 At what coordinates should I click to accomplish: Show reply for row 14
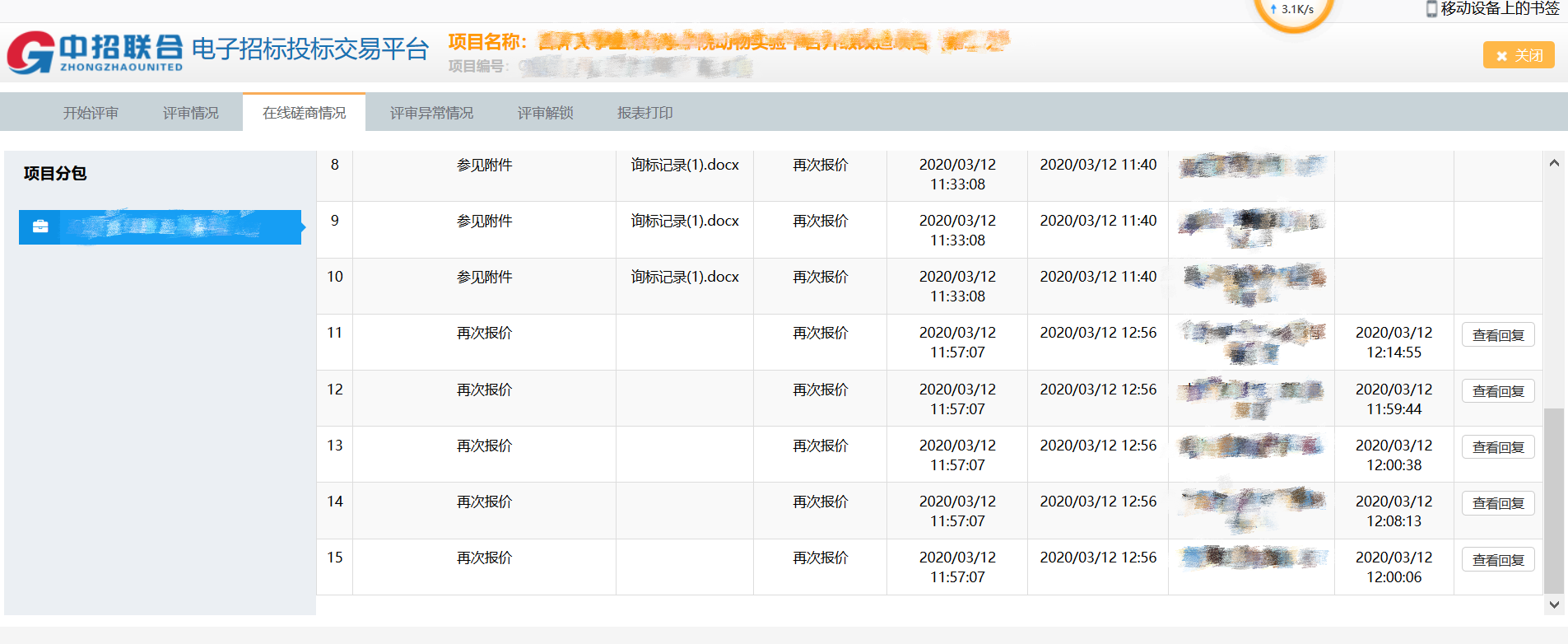(1497, 503)
